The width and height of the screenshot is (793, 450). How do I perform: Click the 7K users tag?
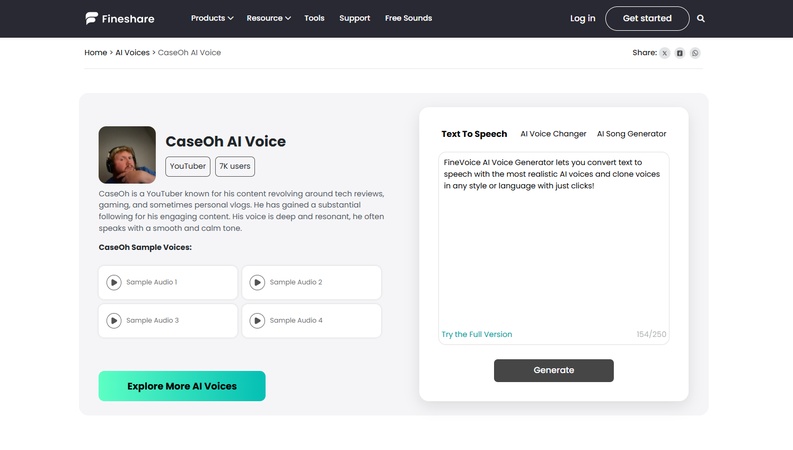(235, 166)
